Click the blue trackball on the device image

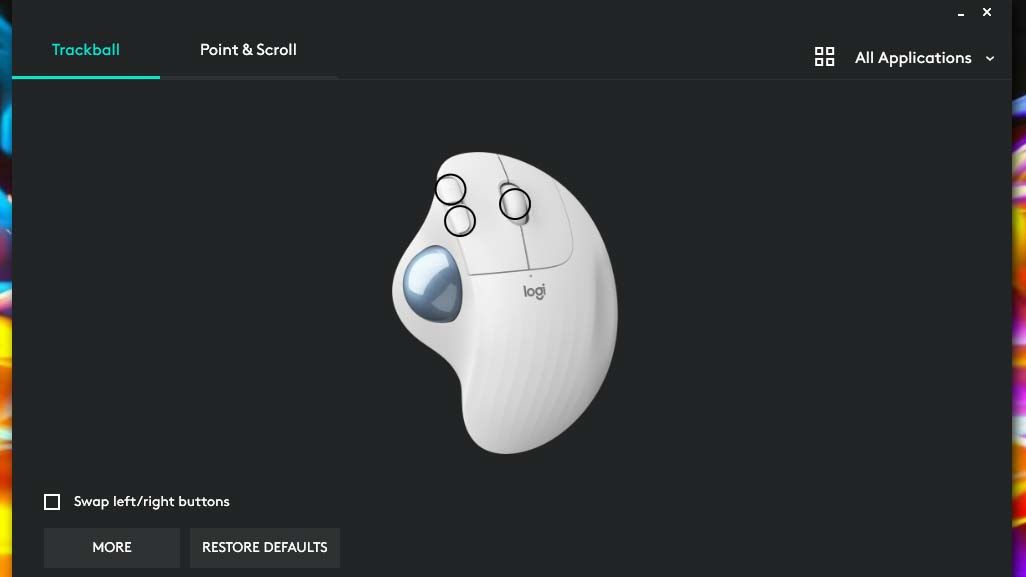pyautogui.click(x=432, y=284)
